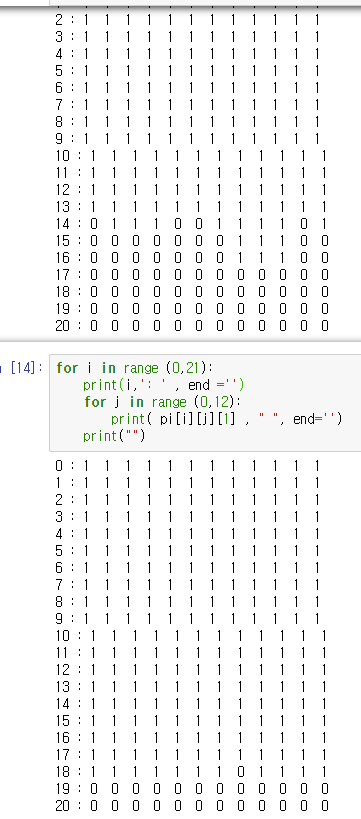Click row 15 containing all ones
The image size is (361, 819).
click(x=191, y=721)
